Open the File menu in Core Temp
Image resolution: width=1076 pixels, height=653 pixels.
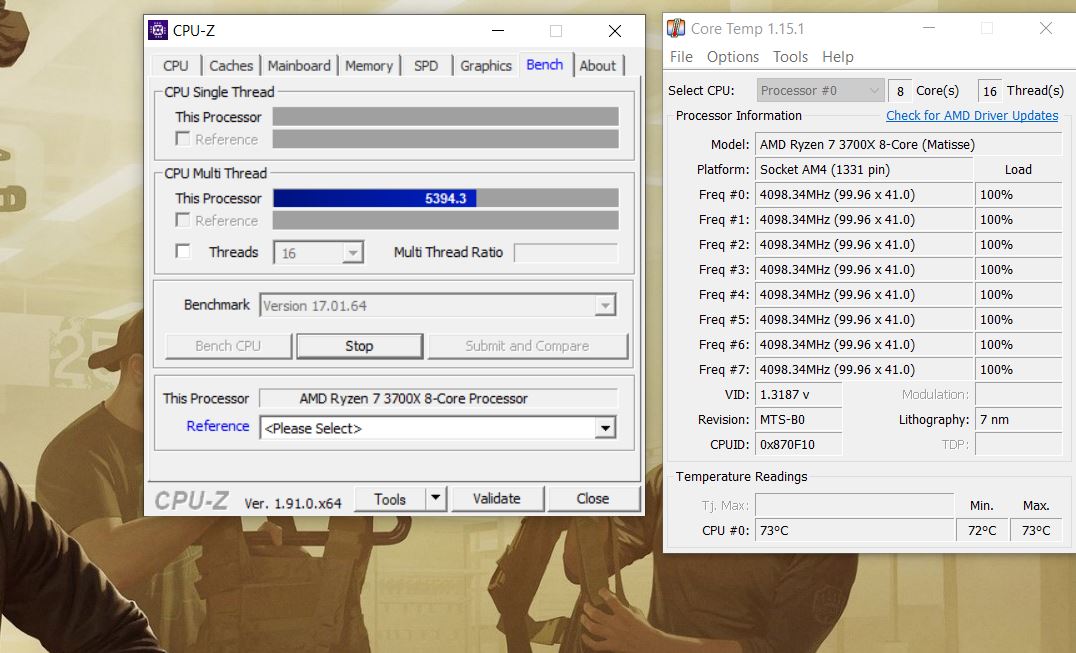(x=681, y=57)
